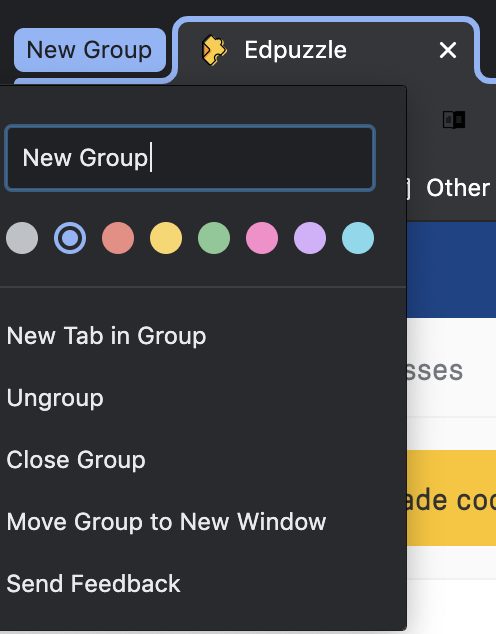Select the blue group color
Image resolution: width=496 pixels, height=634 pixels.
70,238
